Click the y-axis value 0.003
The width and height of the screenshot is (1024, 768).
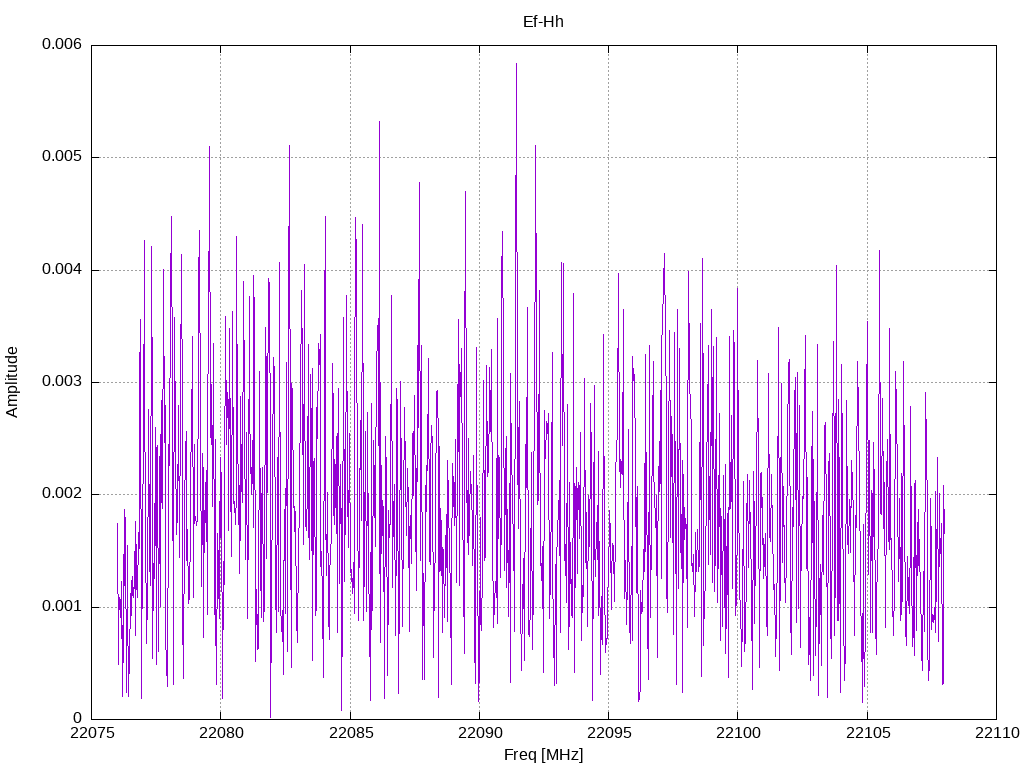click(x=62, y=381)
